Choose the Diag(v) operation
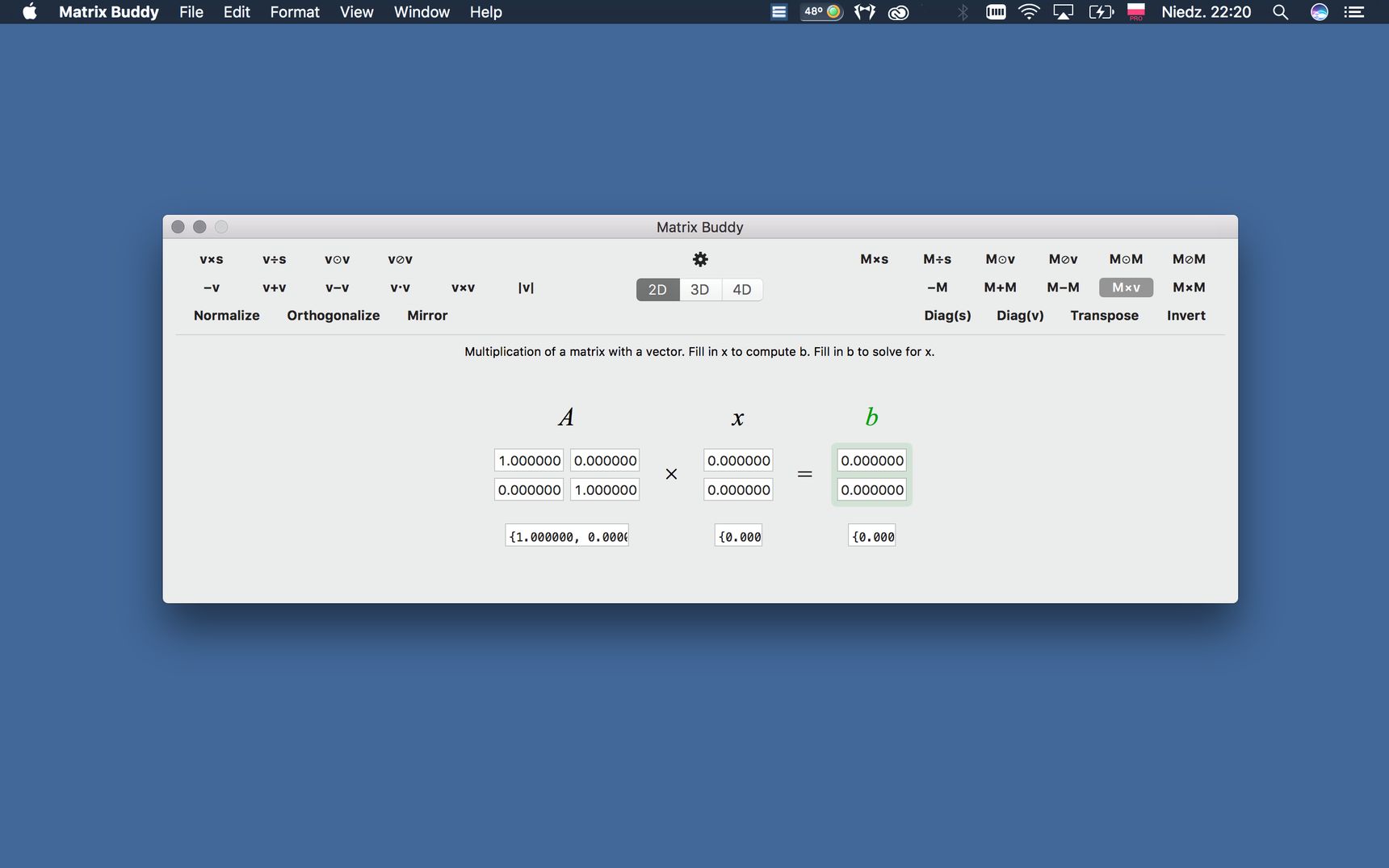Screen dimensions: 1389x868 (1021, 316)
